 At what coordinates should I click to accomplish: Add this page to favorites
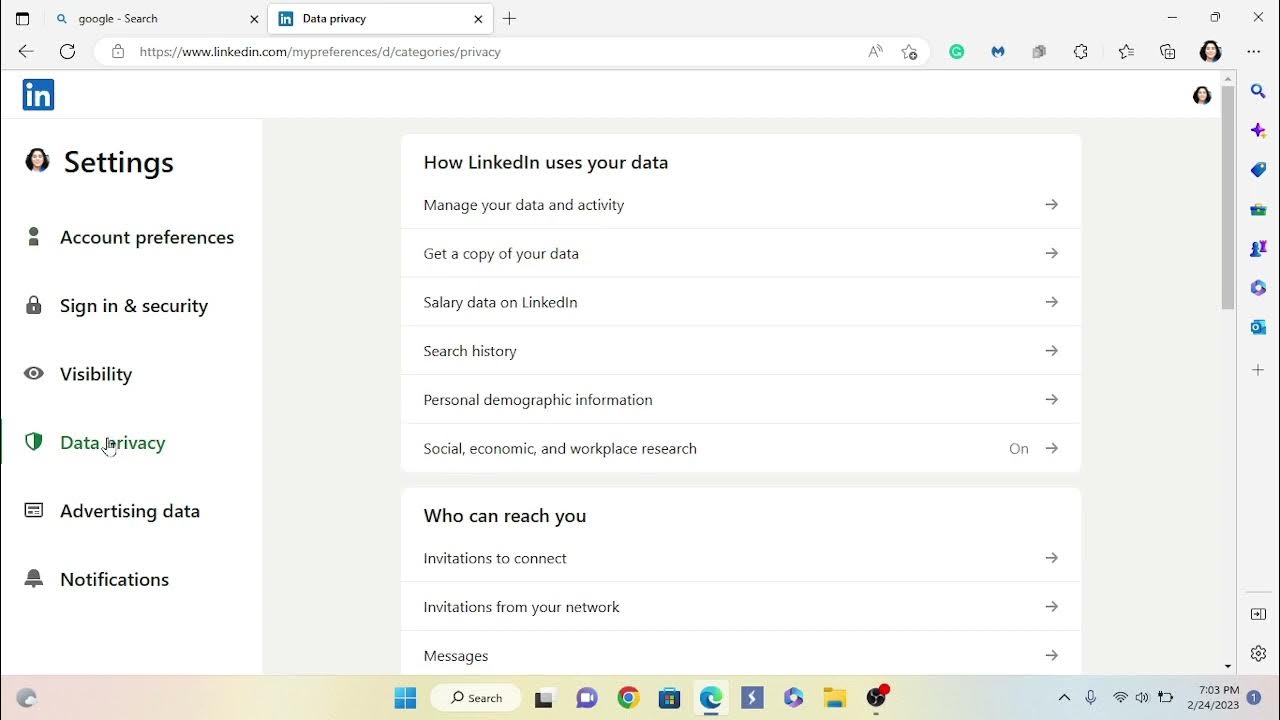(909, 52)
